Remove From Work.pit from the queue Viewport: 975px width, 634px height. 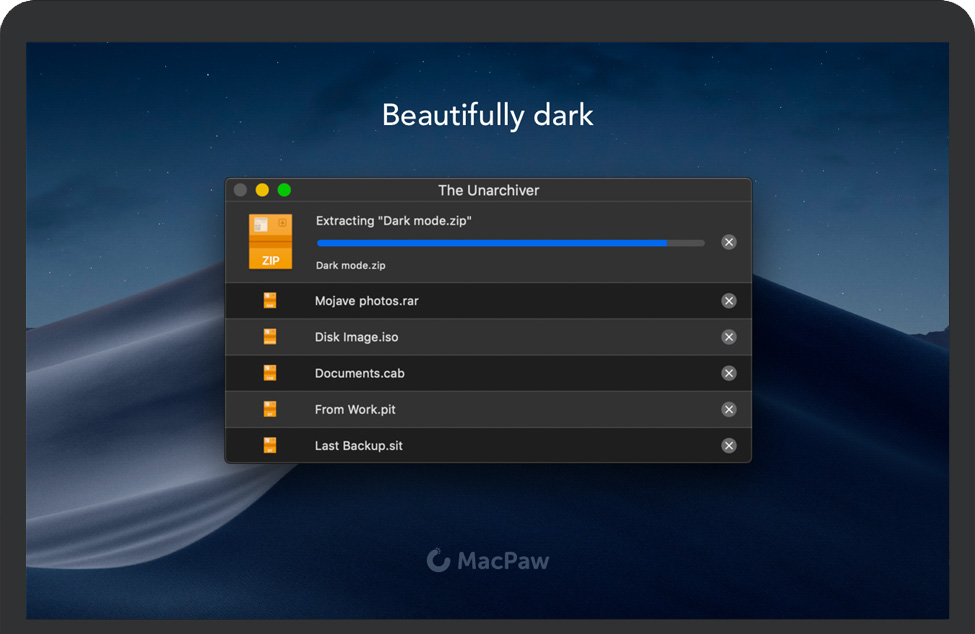point(729,409)
